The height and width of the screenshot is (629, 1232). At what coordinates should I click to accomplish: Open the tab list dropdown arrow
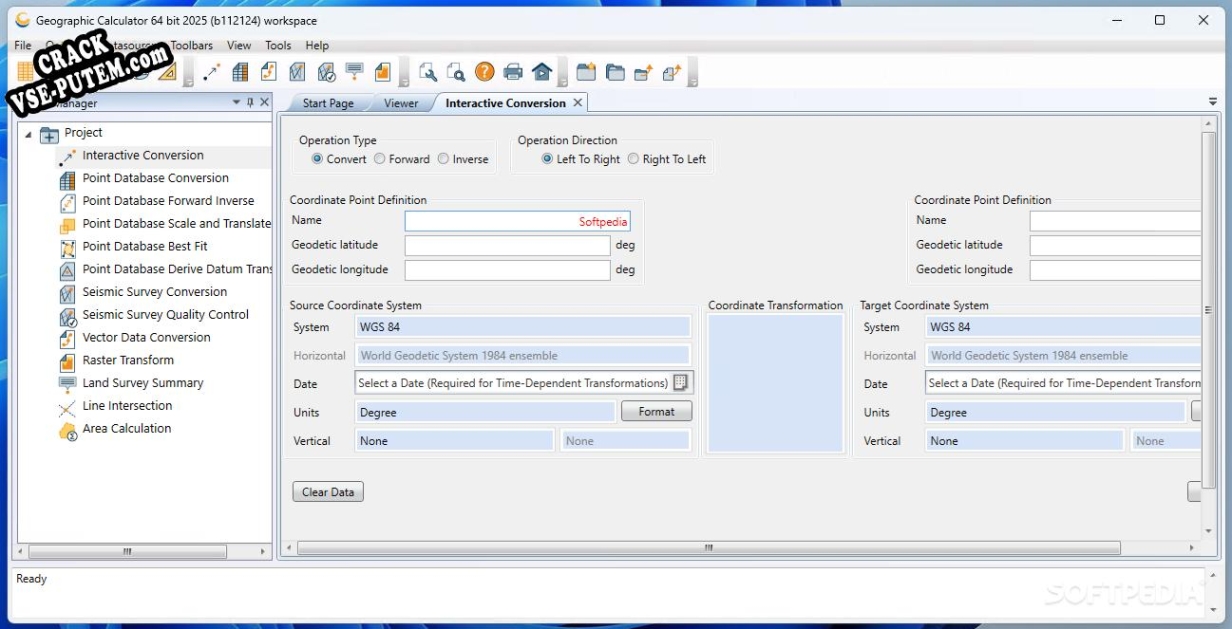pos(1213,102)
